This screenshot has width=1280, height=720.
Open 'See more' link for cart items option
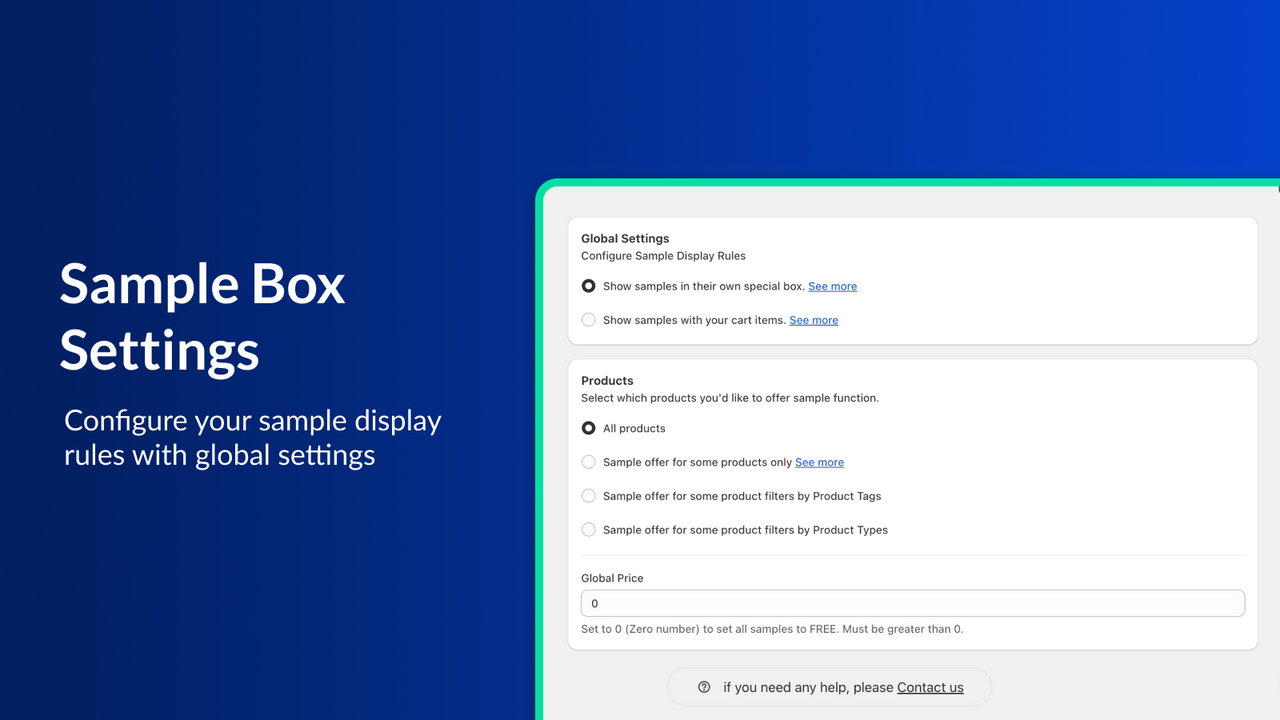813,320
